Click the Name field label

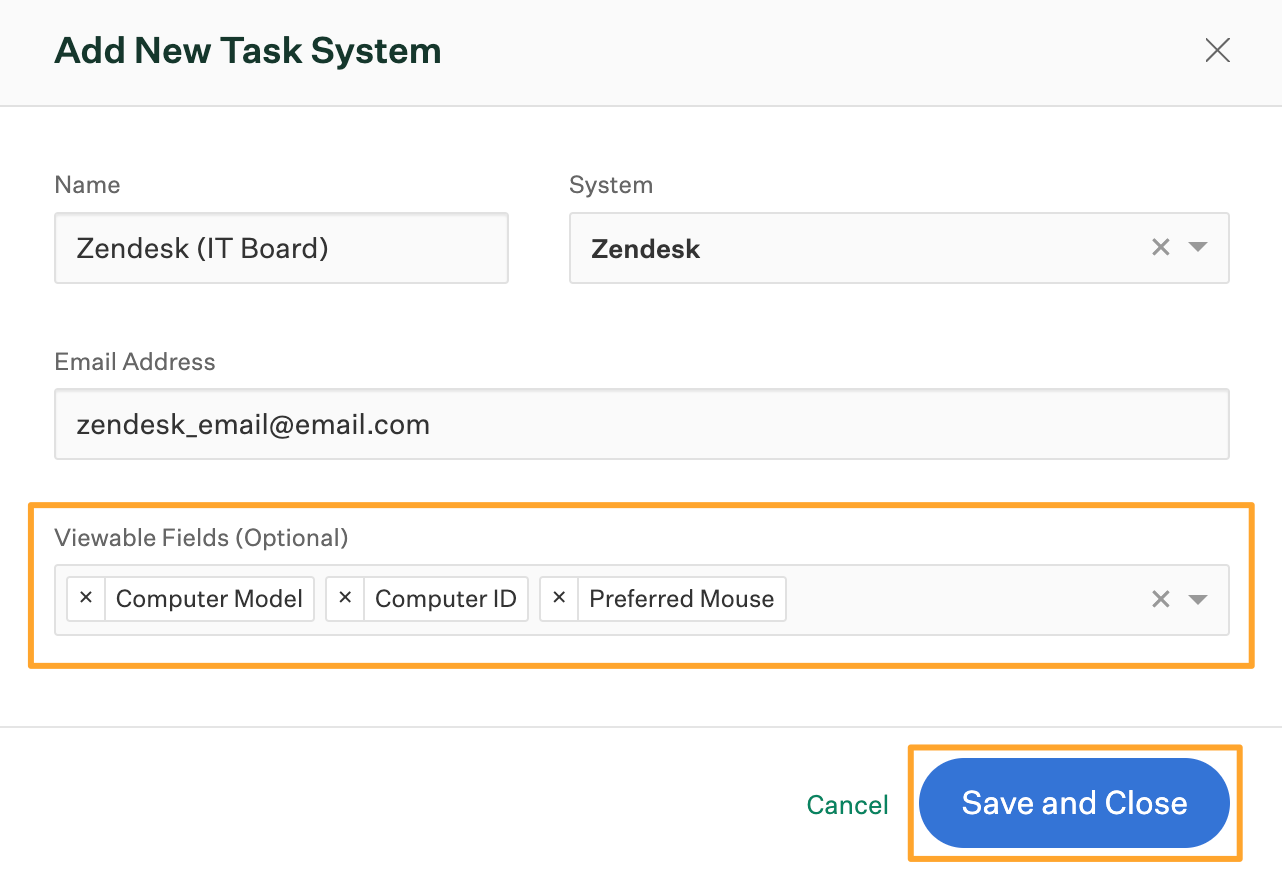tap(87, 185)
